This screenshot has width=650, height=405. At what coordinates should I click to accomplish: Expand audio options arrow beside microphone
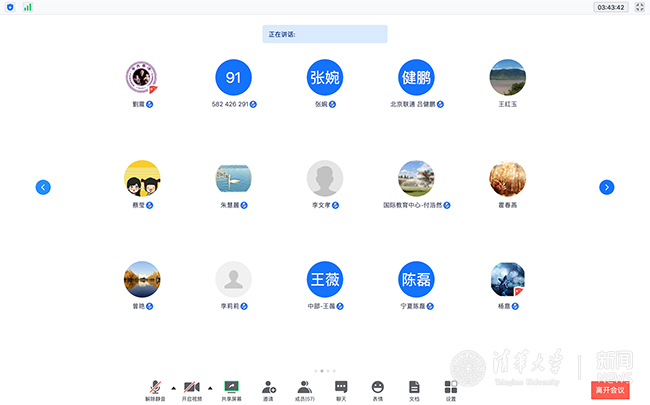(x=173, y=386)
